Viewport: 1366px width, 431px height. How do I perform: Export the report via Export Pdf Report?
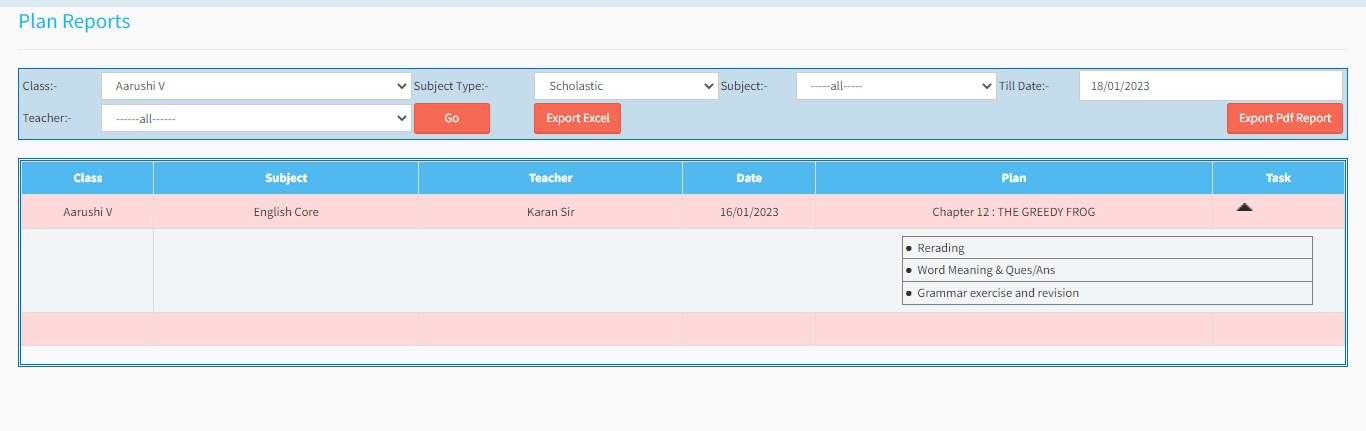1284,118
